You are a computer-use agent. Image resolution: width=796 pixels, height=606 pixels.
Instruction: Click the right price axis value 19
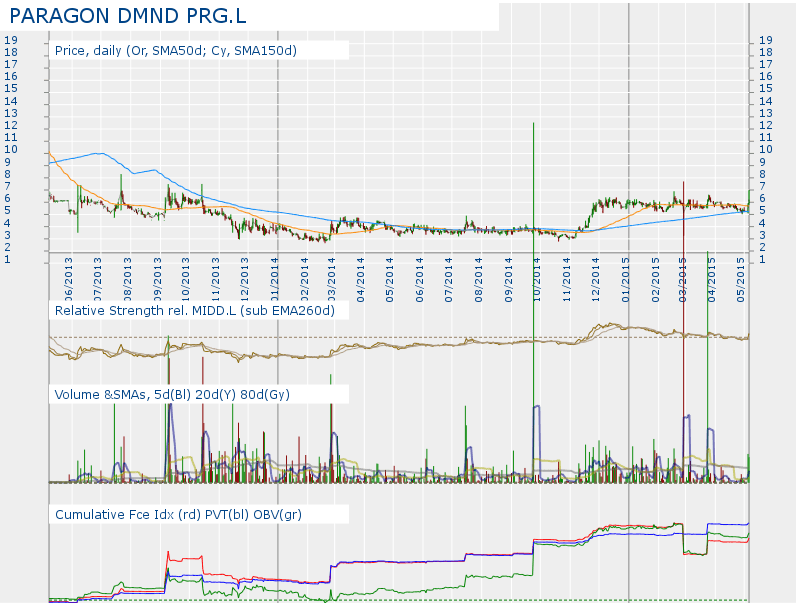coord(766,40)
